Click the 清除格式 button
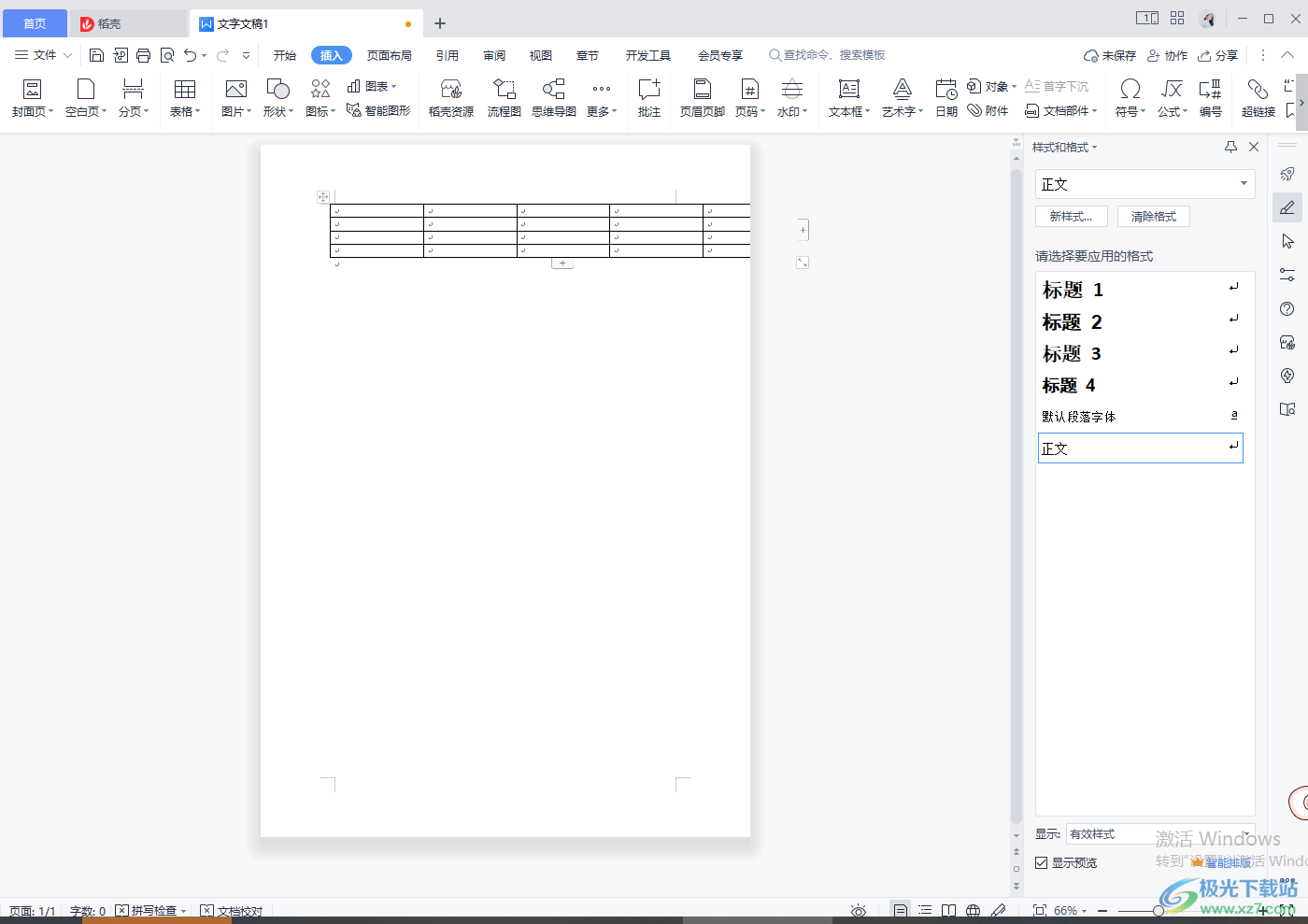 (x=1153, y=216)
